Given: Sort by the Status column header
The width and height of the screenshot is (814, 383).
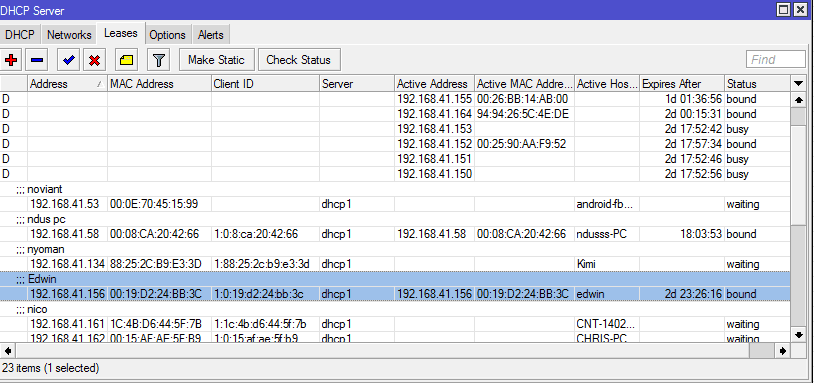Looking at the screenshot, I should pyautogui.click(x=757, y=84).
